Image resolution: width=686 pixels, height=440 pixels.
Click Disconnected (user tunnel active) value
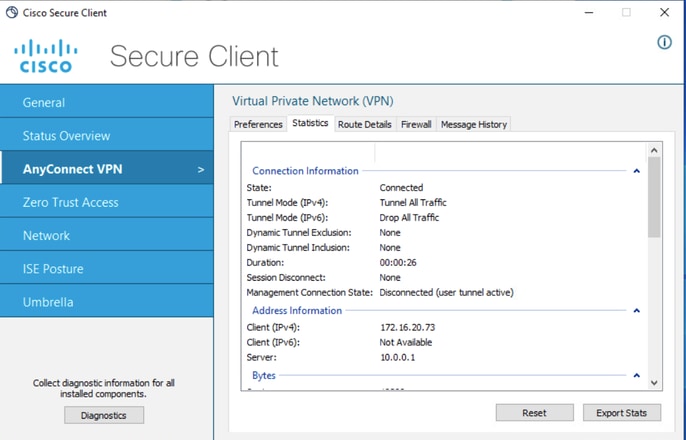(446, 292)
